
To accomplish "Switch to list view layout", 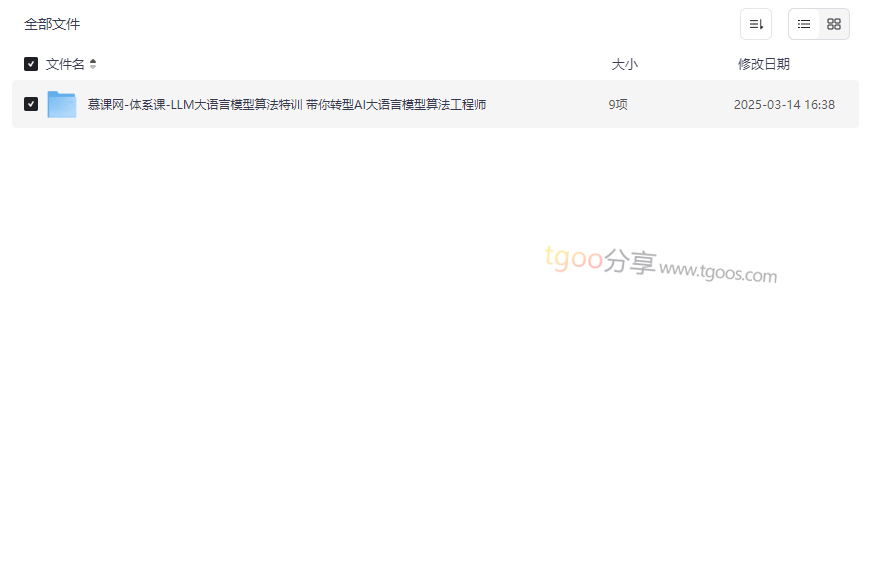I will (804, 24).
